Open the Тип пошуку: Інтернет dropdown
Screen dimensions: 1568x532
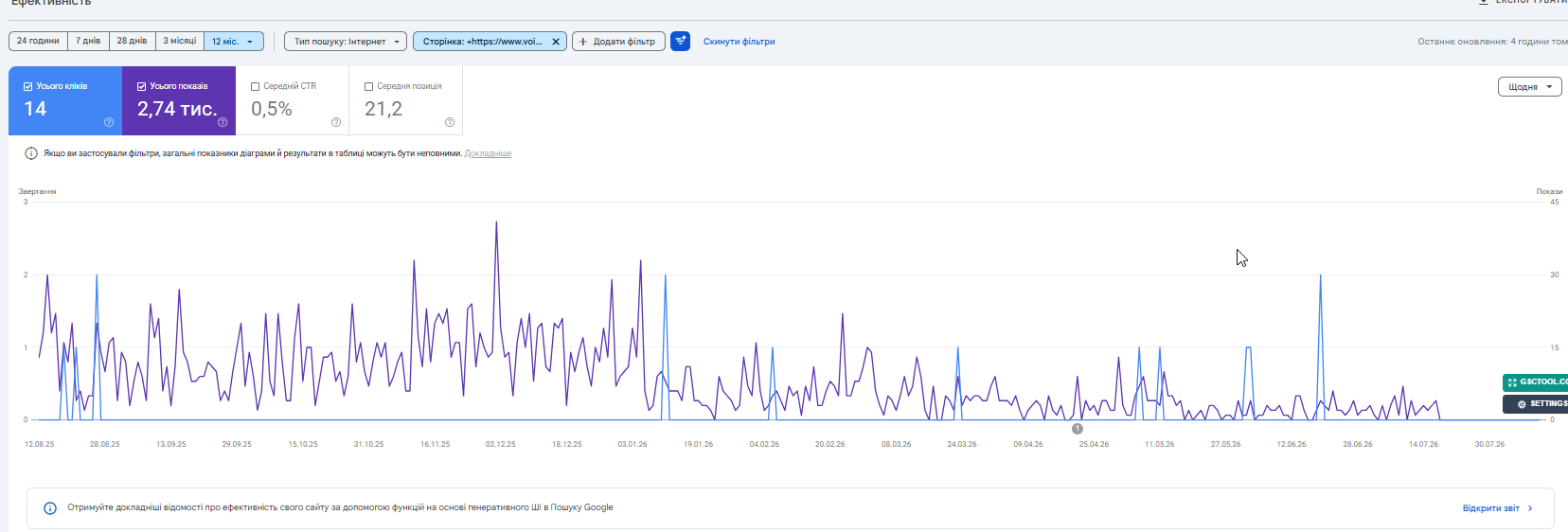(346, 42)
